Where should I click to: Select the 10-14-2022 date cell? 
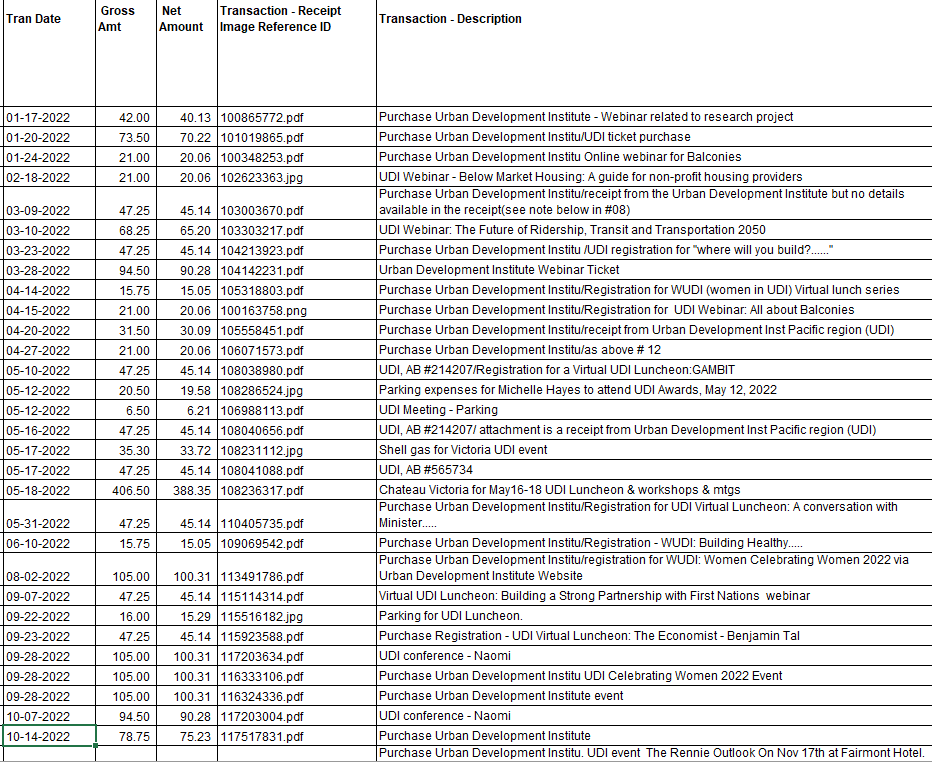[x=38, y=736]
